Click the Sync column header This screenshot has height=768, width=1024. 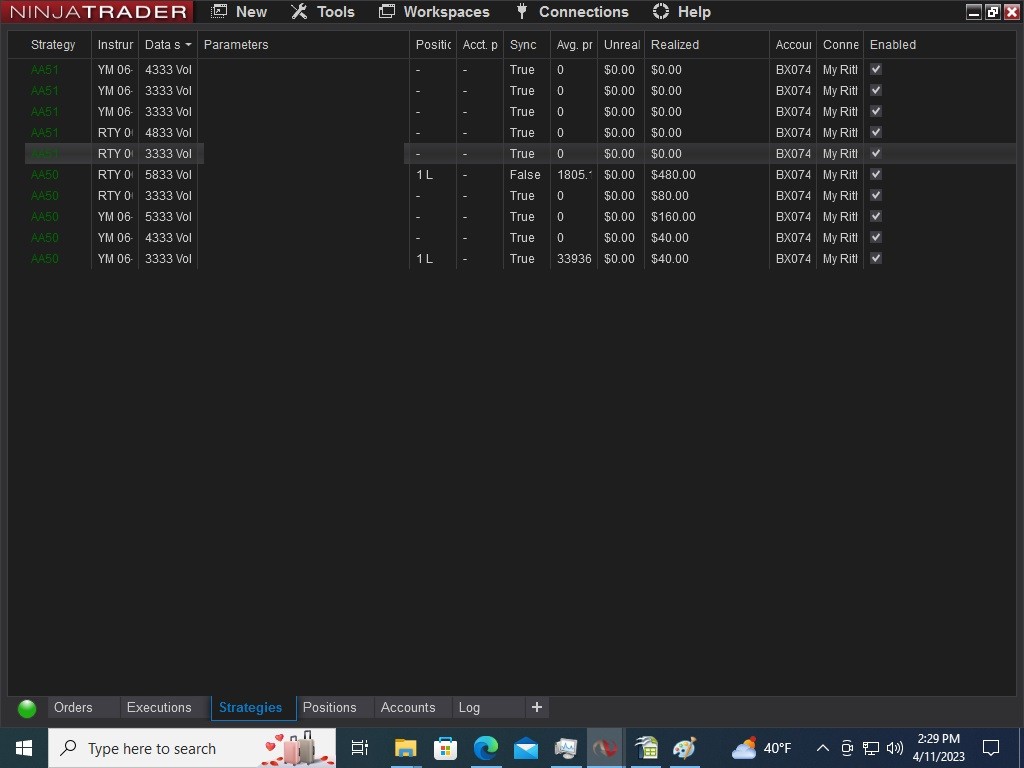click(x=526, y=44)
